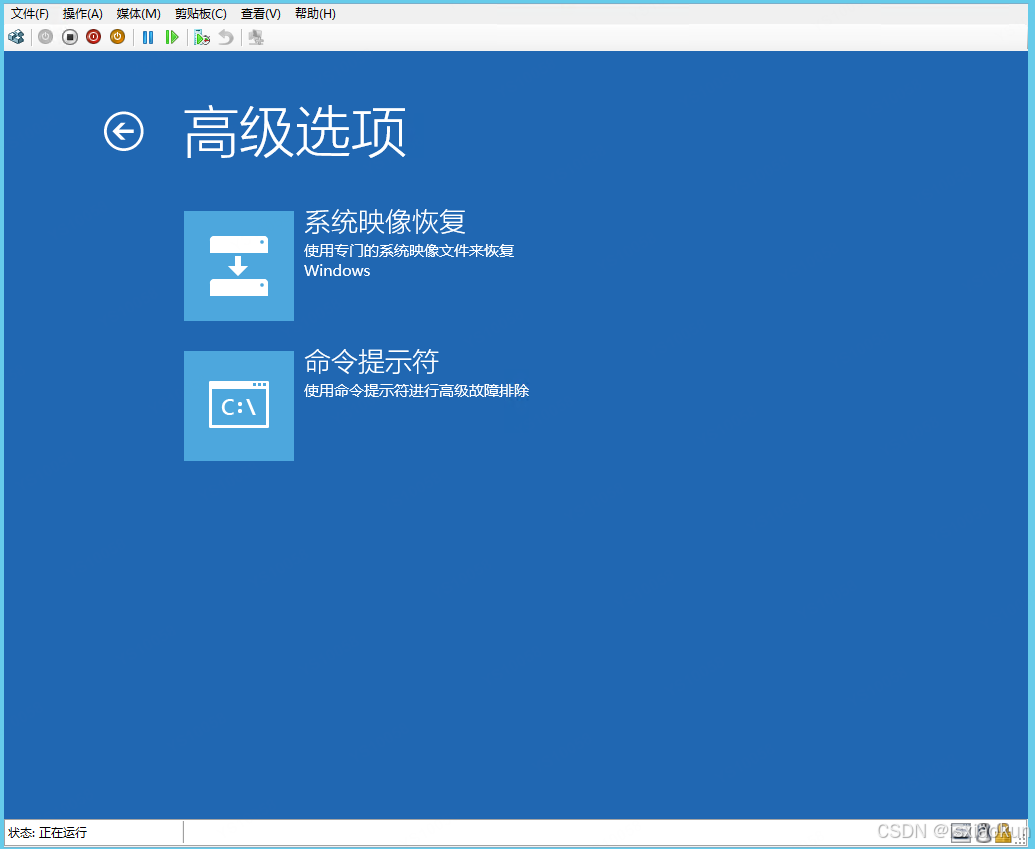The height and width of the screenshot is (849, 1035).
Task: Click the Turn Off virtual machine toolbar icon
Action: [x=69, y=37]
